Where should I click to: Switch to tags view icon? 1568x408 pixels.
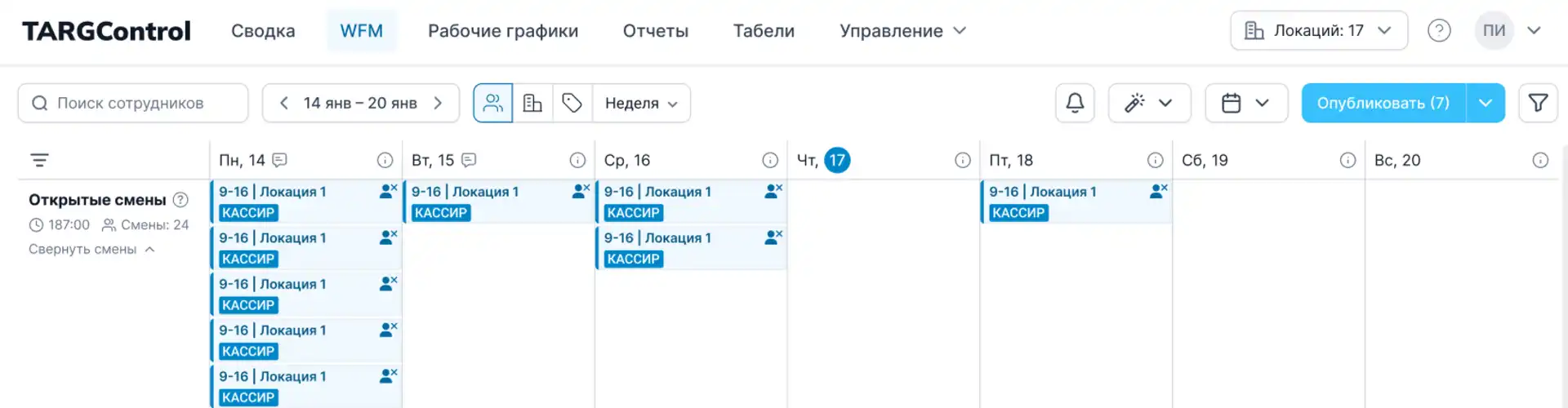[x=572, y=103]
